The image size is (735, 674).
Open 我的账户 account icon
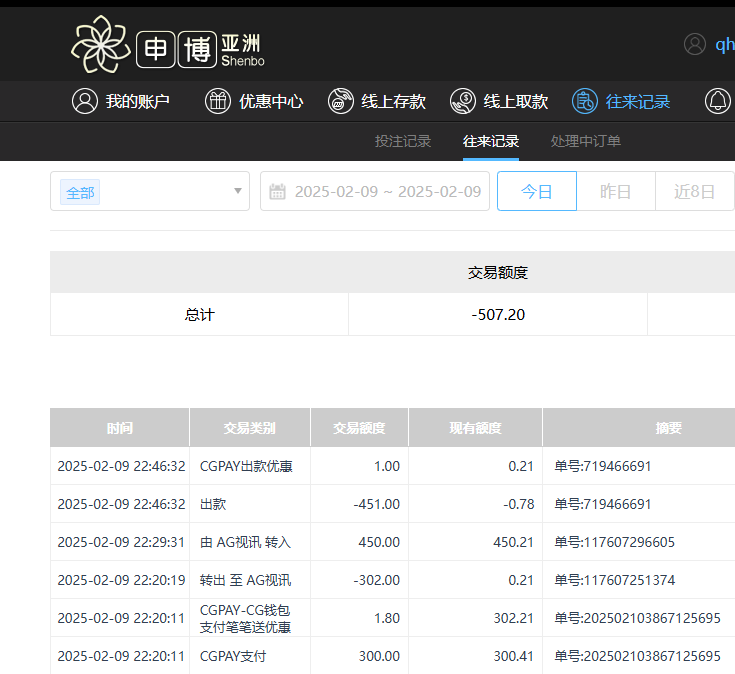85,101
